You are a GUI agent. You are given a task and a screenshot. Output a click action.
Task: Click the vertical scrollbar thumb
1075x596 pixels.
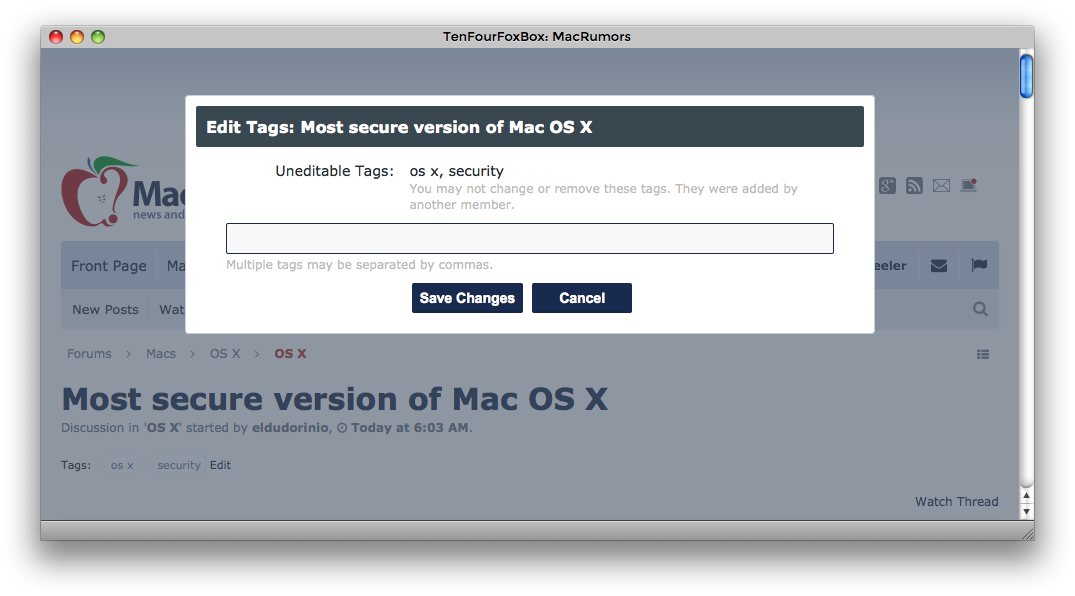tap(1026, 75)
